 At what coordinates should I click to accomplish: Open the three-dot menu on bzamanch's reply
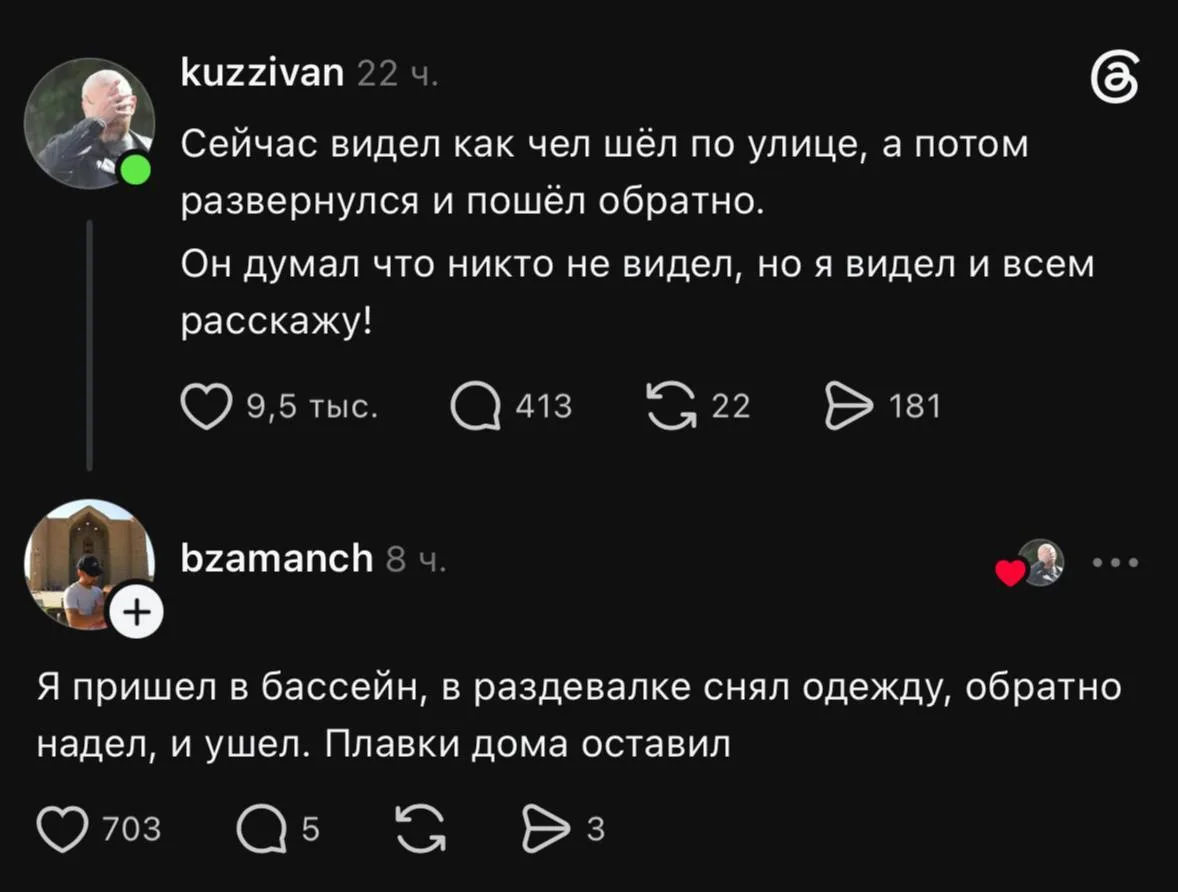pyautogui.click(x=1116, y=561)
